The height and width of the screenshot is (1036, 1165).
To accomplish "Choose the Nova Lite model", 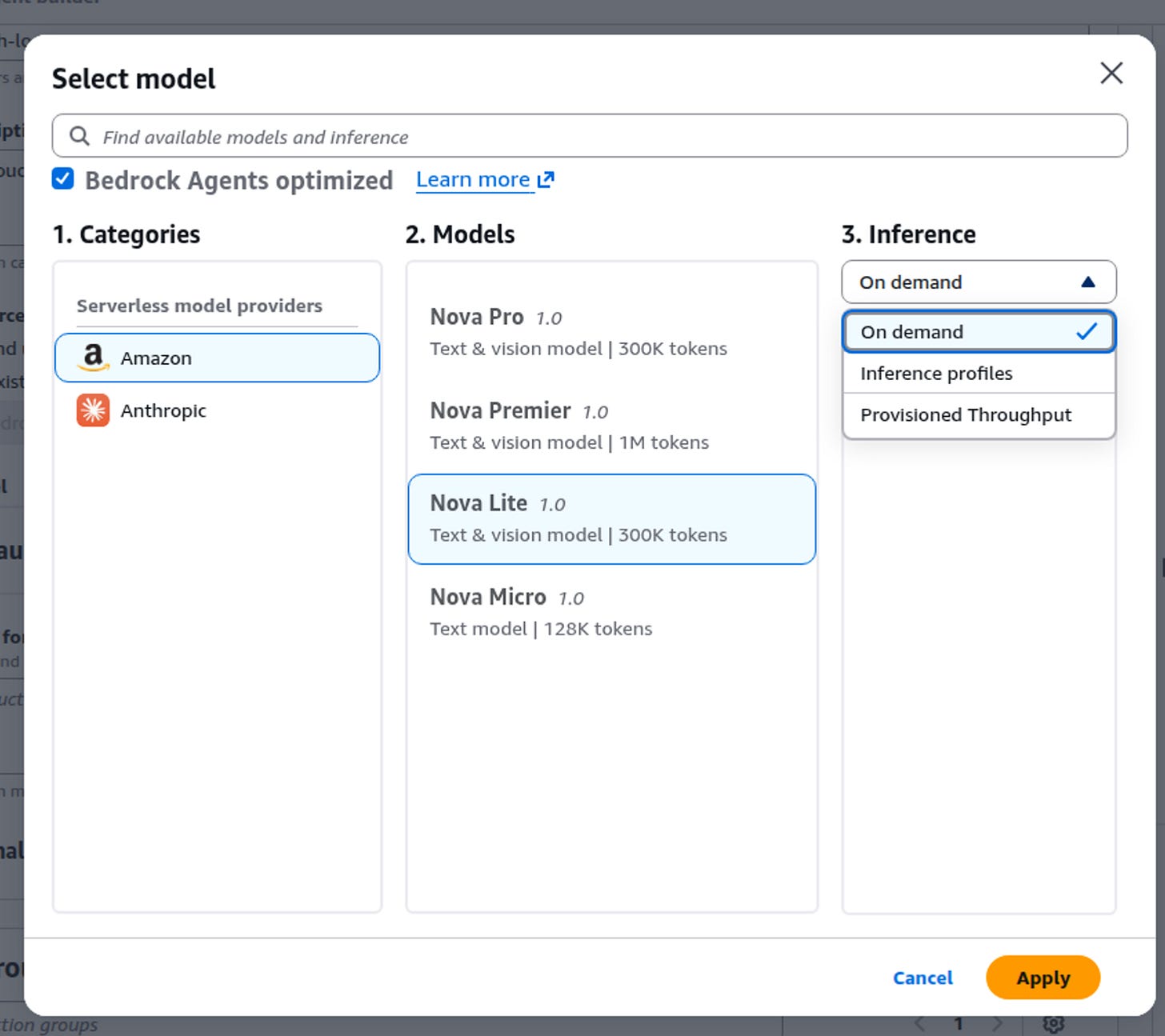I will coord(611,519).
